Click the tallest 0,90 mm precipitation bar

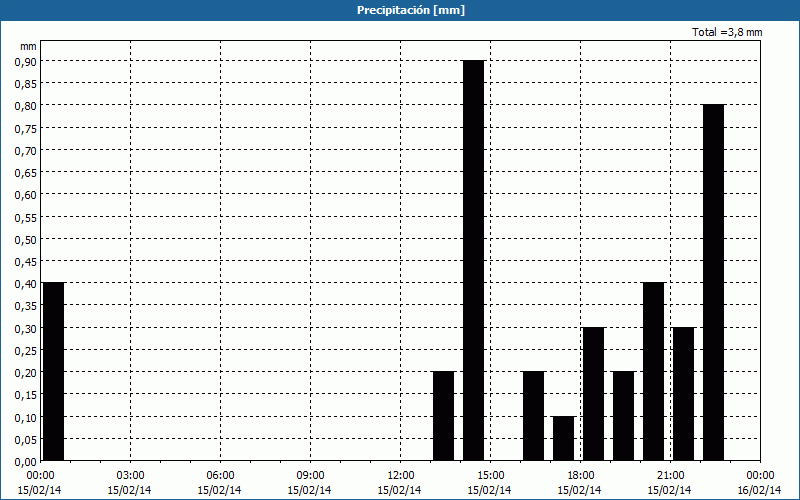click(x=473, y=260)
